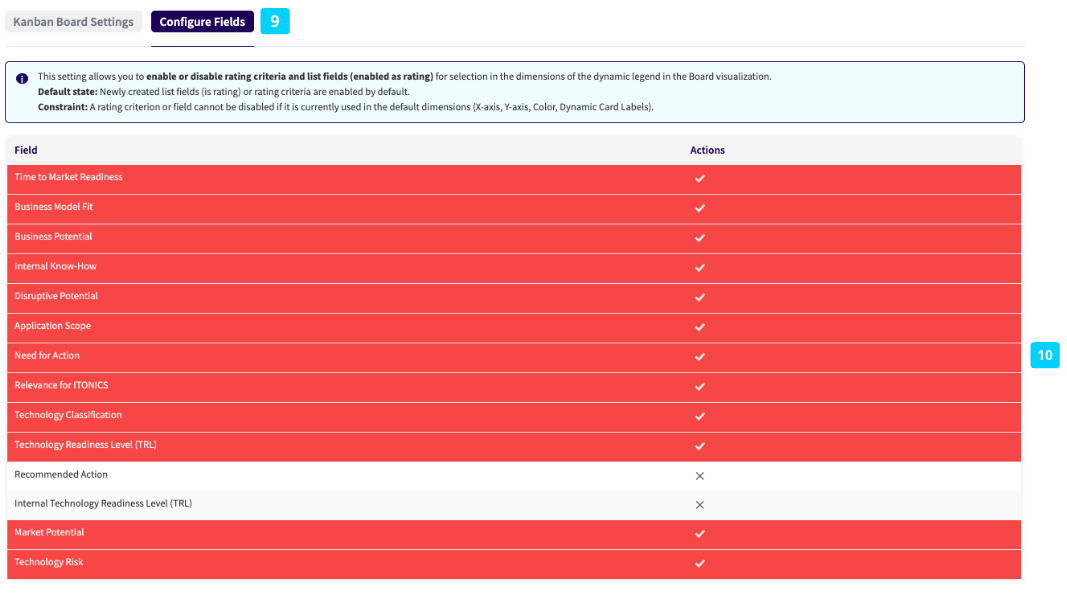The width and height of the screenshot is (1067, 596).
Task: Select the Recommended Action row label
Action: pos(61,475)
